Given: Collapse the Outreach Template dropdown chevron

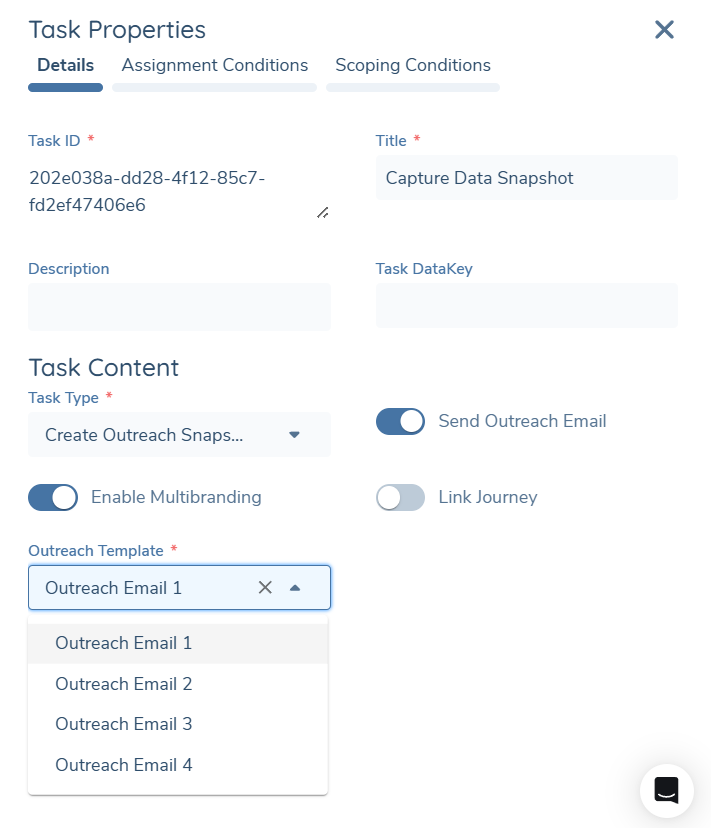Looking at the screenshot, I should tap(295, 587).
